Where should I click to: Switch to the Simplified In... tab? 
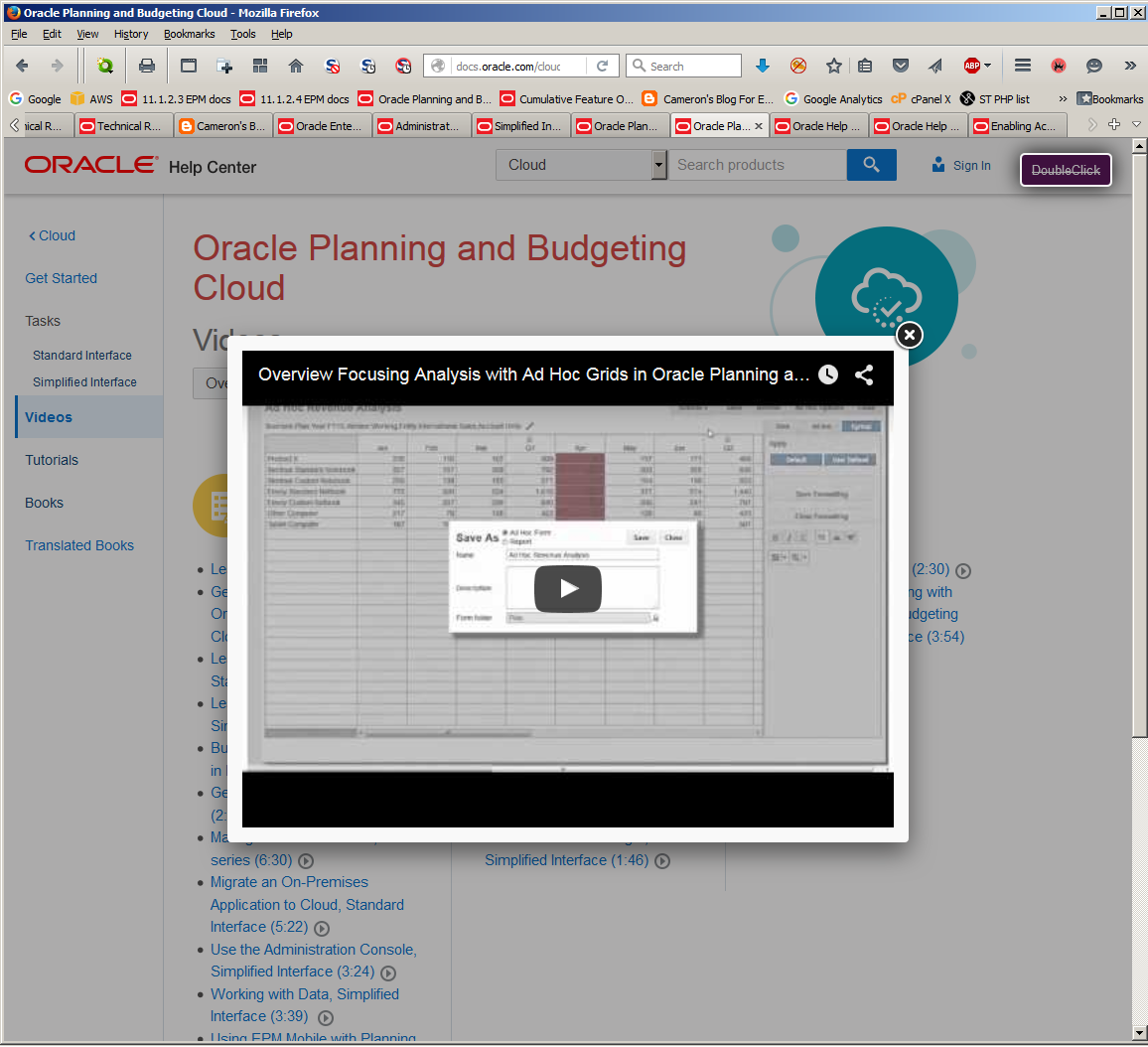point(519,126)
